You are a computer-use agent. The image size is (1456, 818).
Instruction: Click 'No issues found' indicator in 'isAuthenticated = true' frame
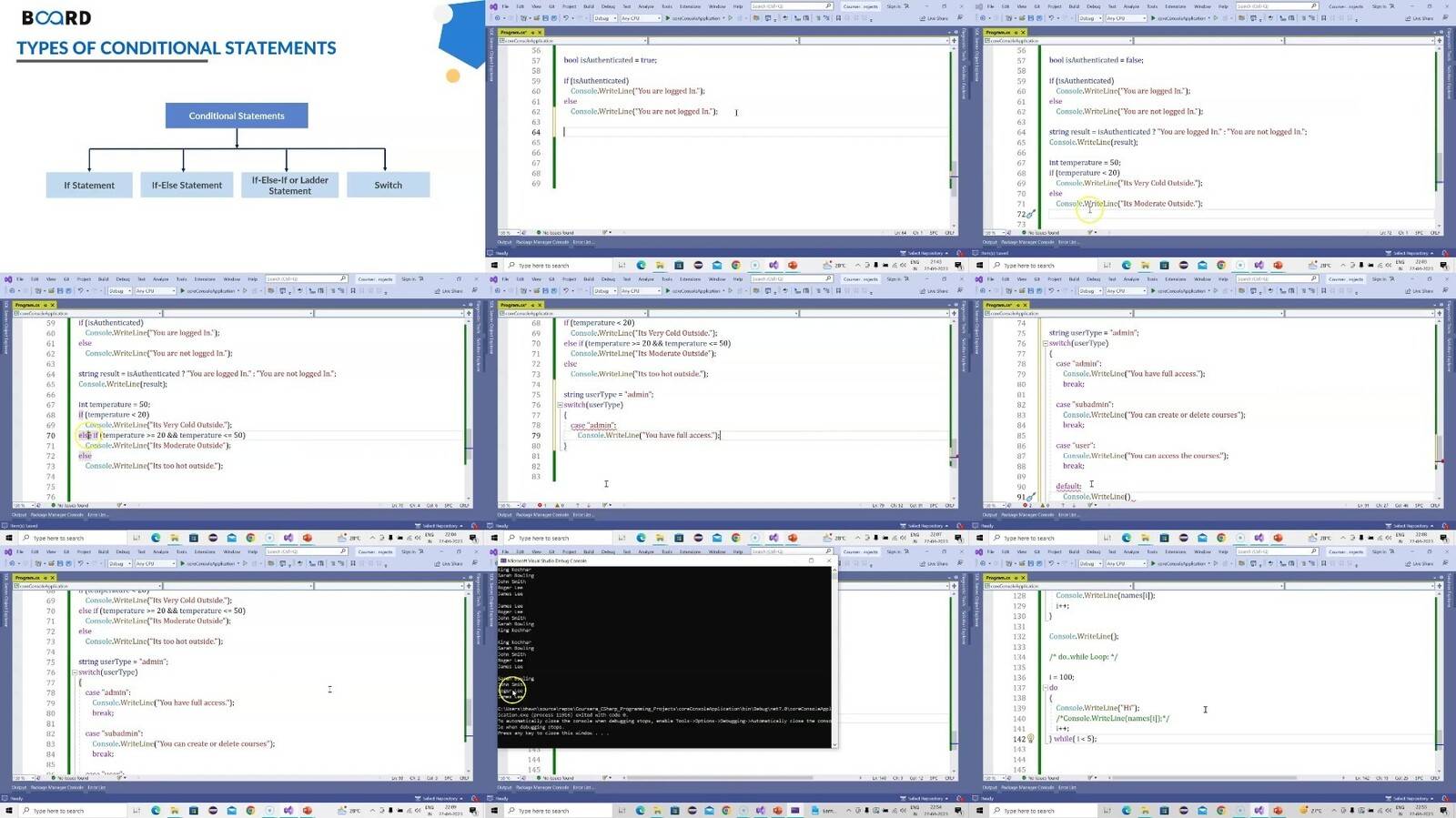(555, 233)
